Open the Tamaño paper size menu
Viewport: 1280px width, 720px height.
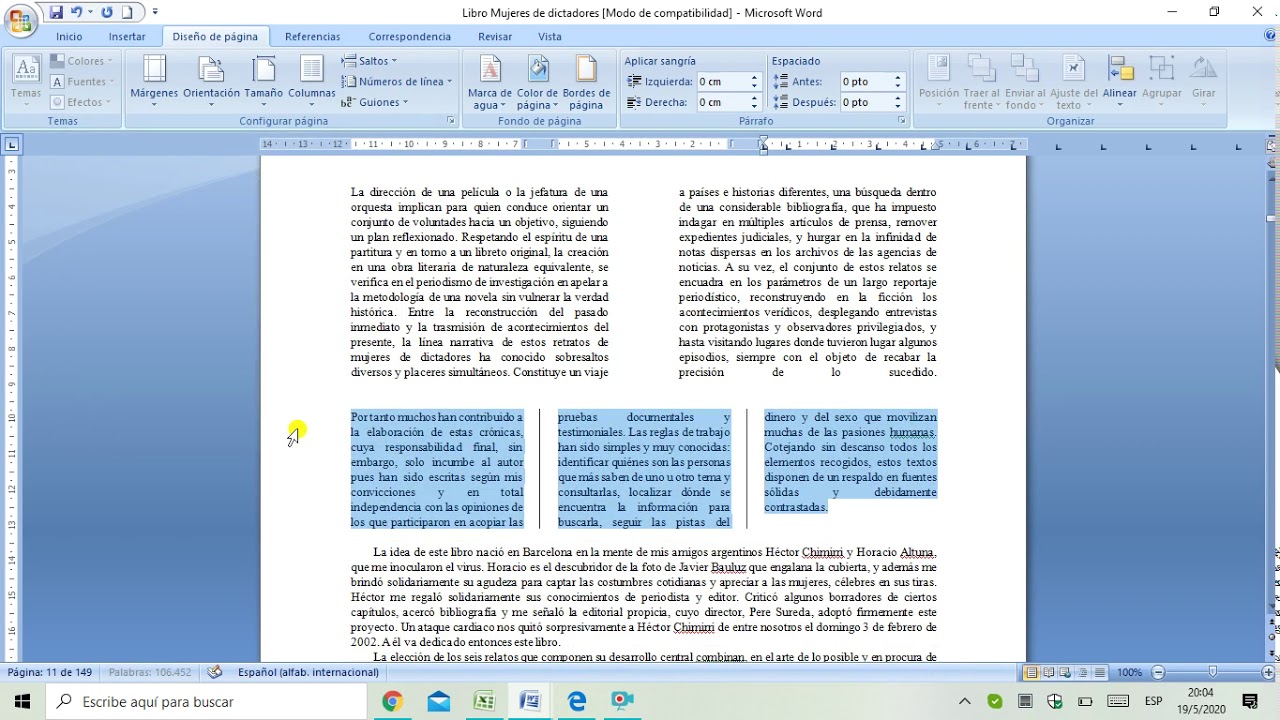[x=264, y=81]
